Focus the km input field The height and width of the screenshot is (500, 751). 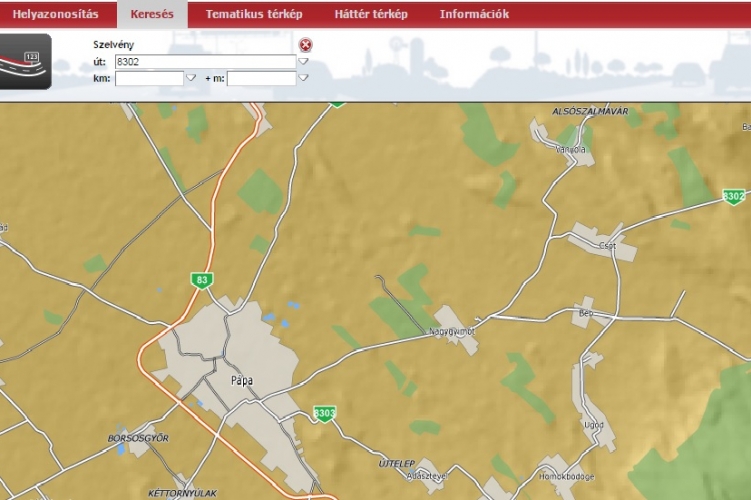(149, 78)
